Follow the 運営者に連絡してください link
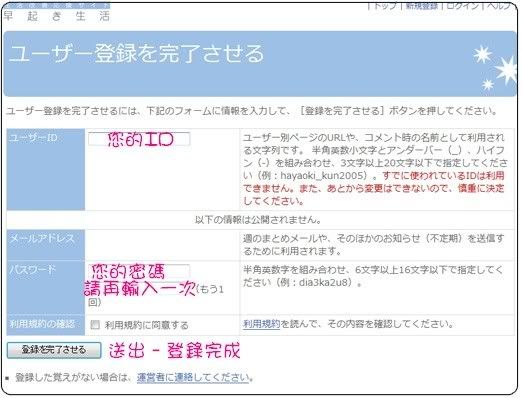522x398 pixels. coord(193,377)
